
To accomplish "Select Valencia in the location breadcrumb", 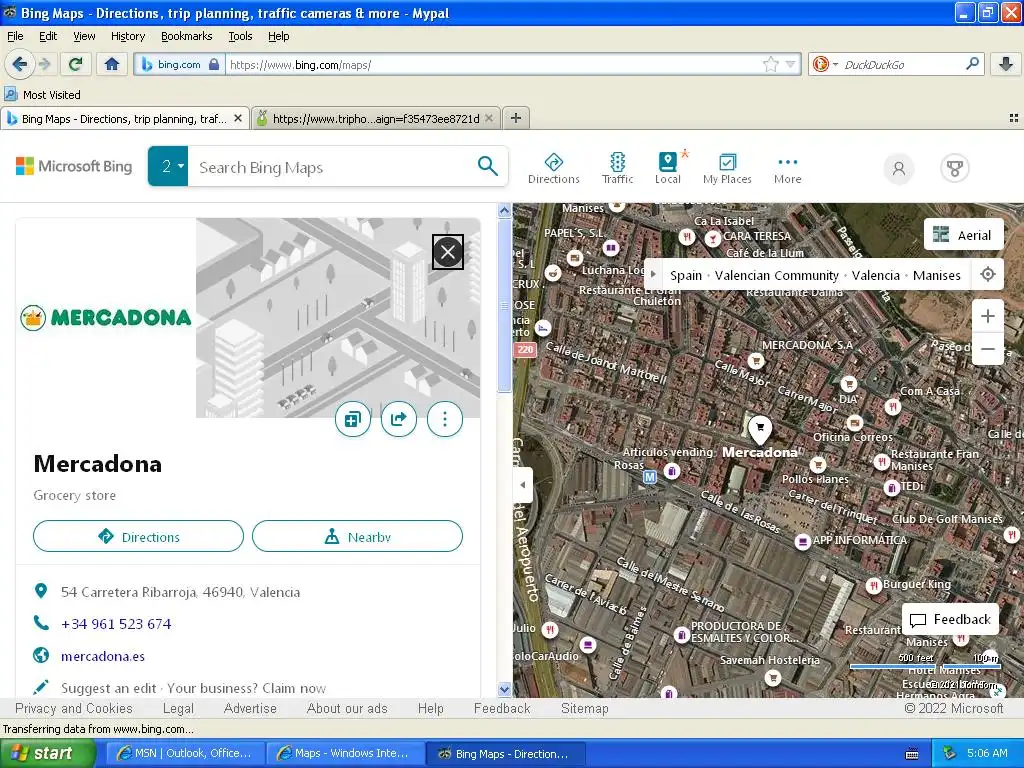I will coord(875,275).
